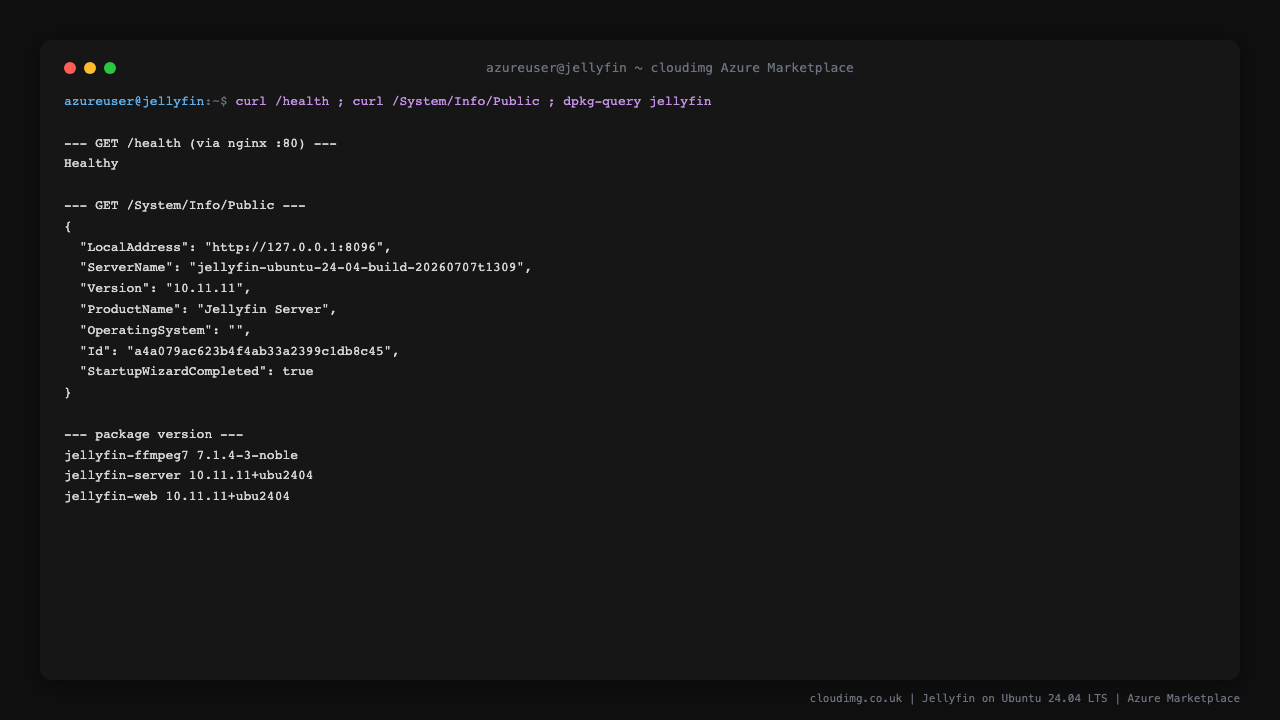Click the terminal title 'azureuser@jellyfin ~ cloudimg Azure Marketplace'
The width and height of the screenshot is (1280, 720).
point(670,68)
